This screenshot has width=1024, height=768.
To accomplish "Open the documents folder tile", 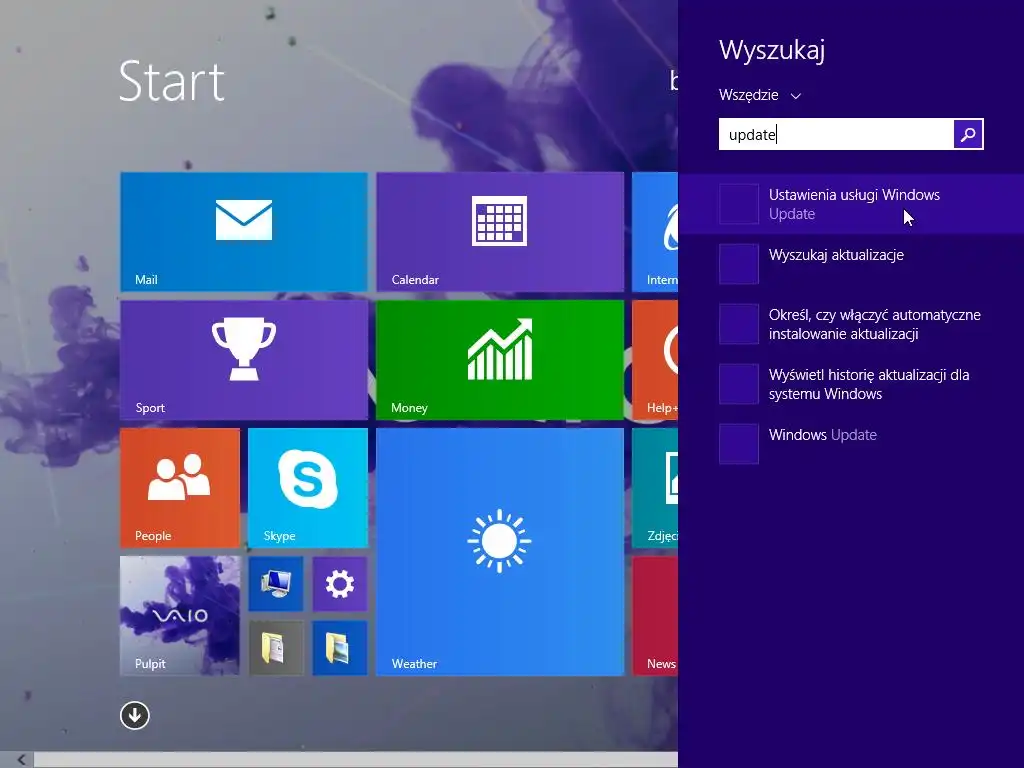I will [x=276, y=648].
